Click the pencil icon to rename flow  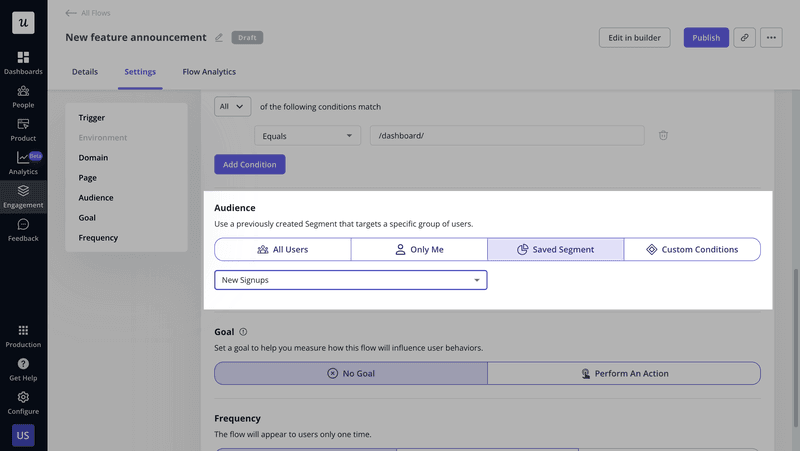tap(219, 38)
